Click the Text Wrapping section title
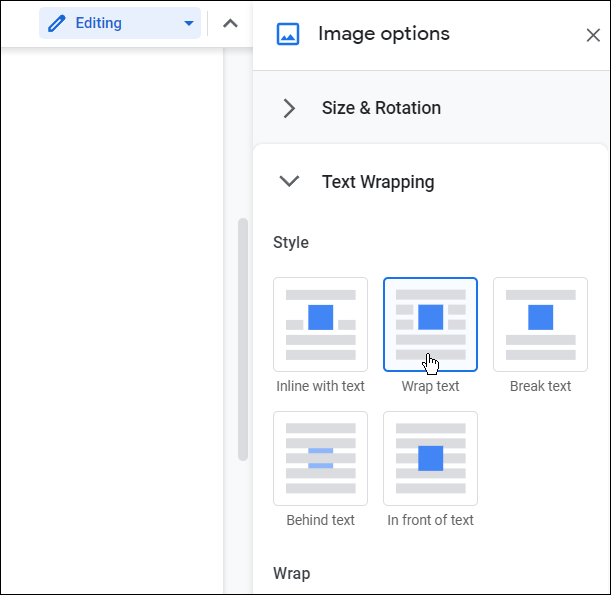 click(378, 182)
